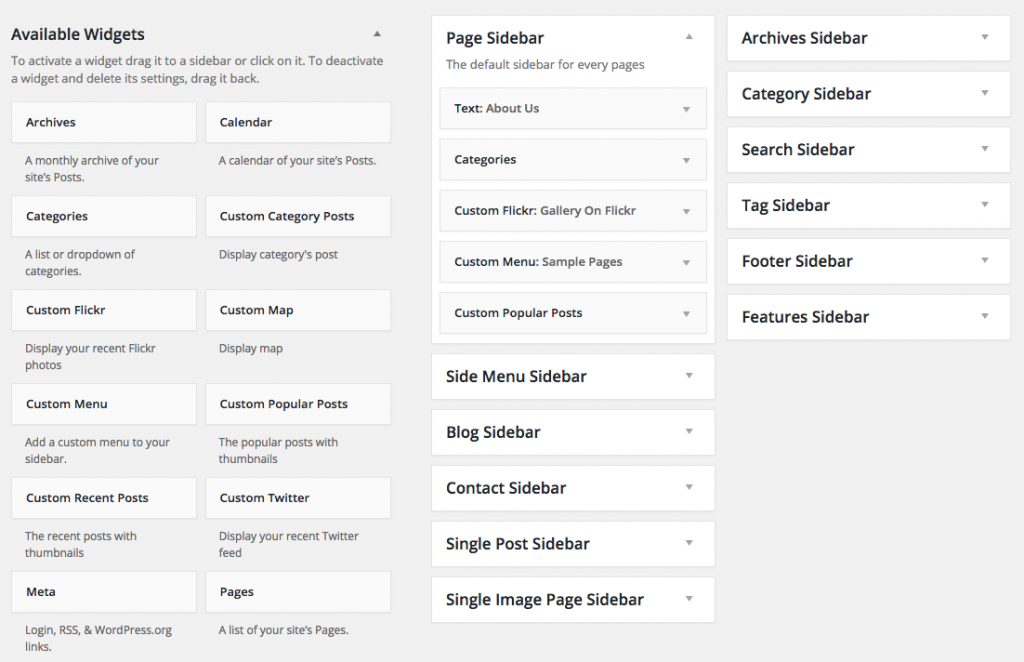Viewport: 1024px width, 662px height.
Task: Expand the Category Sidebar
Action: [984, 94]
